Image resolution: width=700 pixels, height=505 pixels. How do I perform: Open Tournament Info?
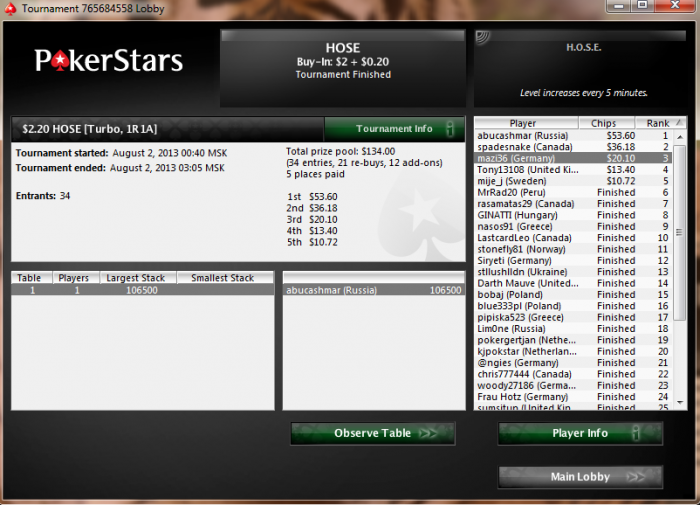(x=394, y=129)
